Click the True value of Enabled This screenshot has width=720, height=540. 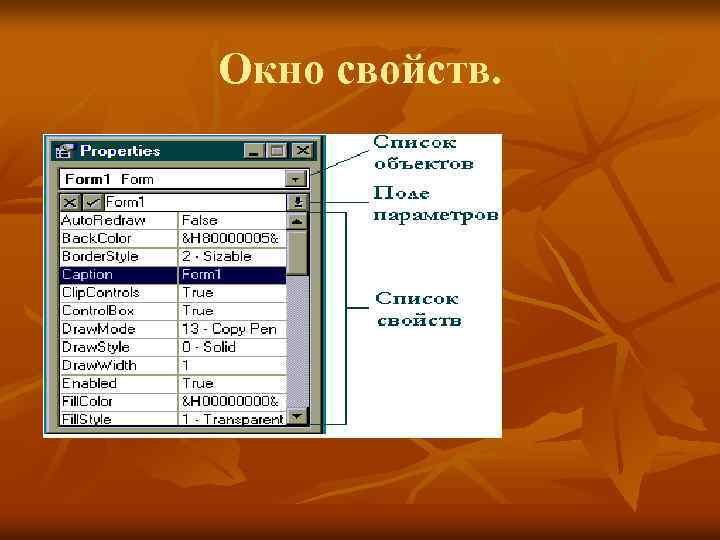[232, 383]
